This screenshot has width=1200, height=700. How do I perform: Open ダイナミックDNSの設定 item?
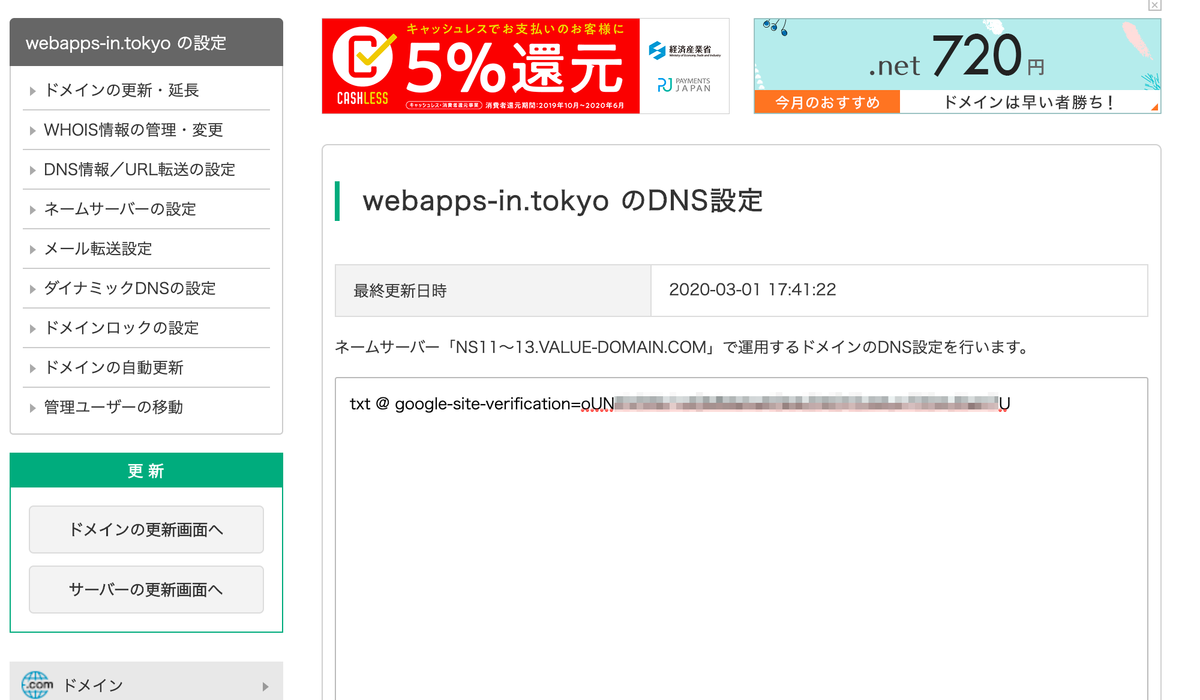[146, 288]
